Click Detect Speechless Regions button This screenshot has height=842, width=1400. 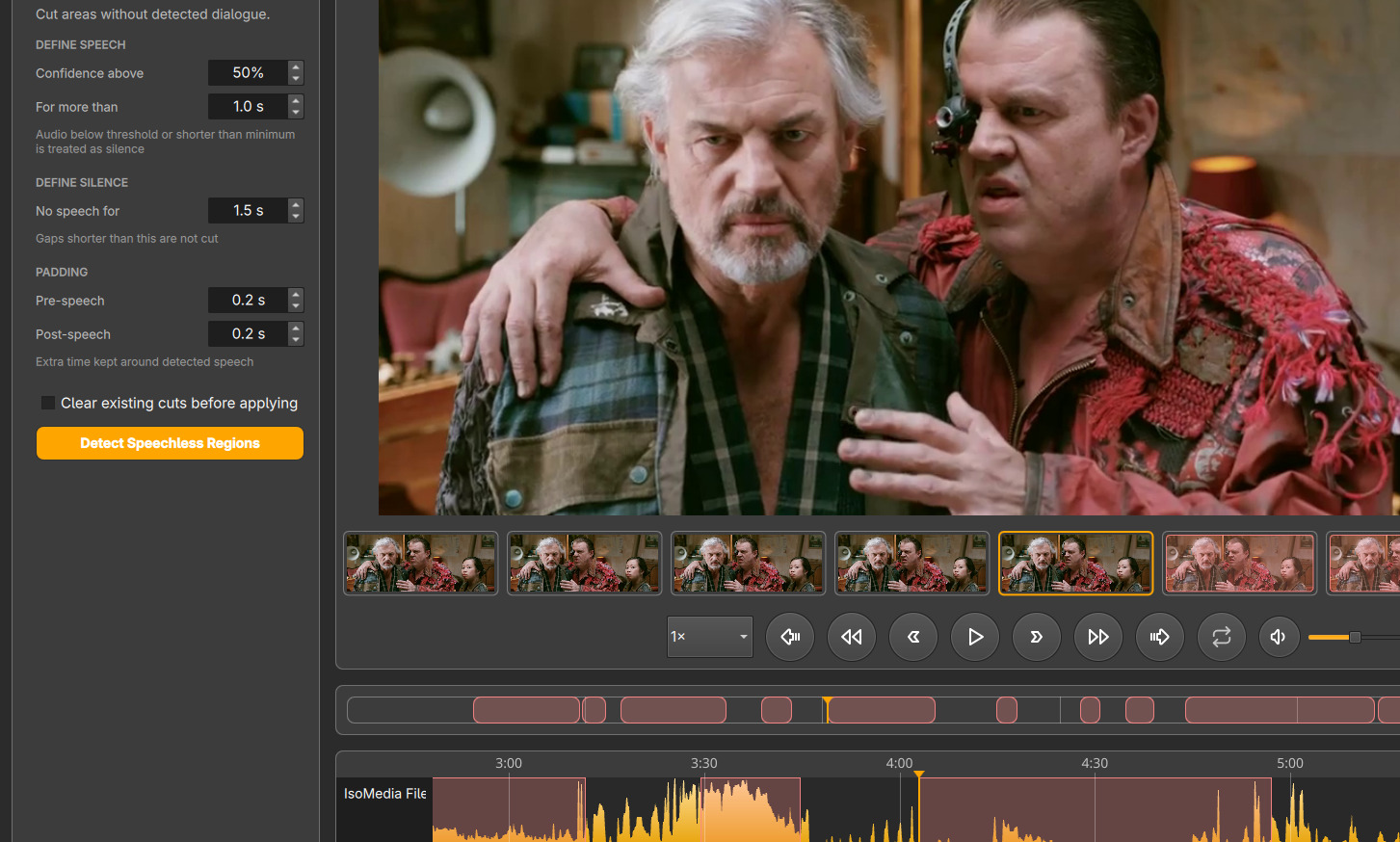coord(170,443)
